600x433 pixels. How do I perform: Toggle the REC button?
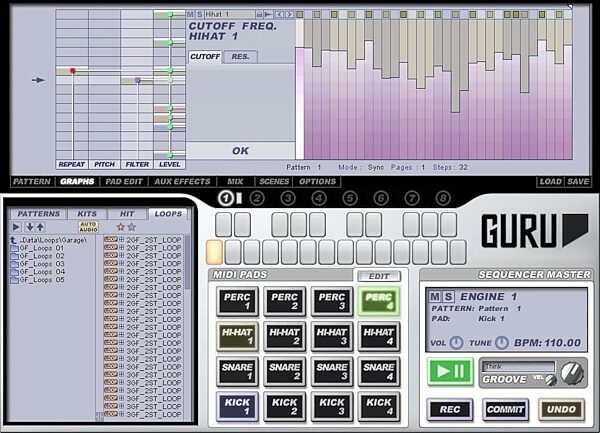[450, 410]
